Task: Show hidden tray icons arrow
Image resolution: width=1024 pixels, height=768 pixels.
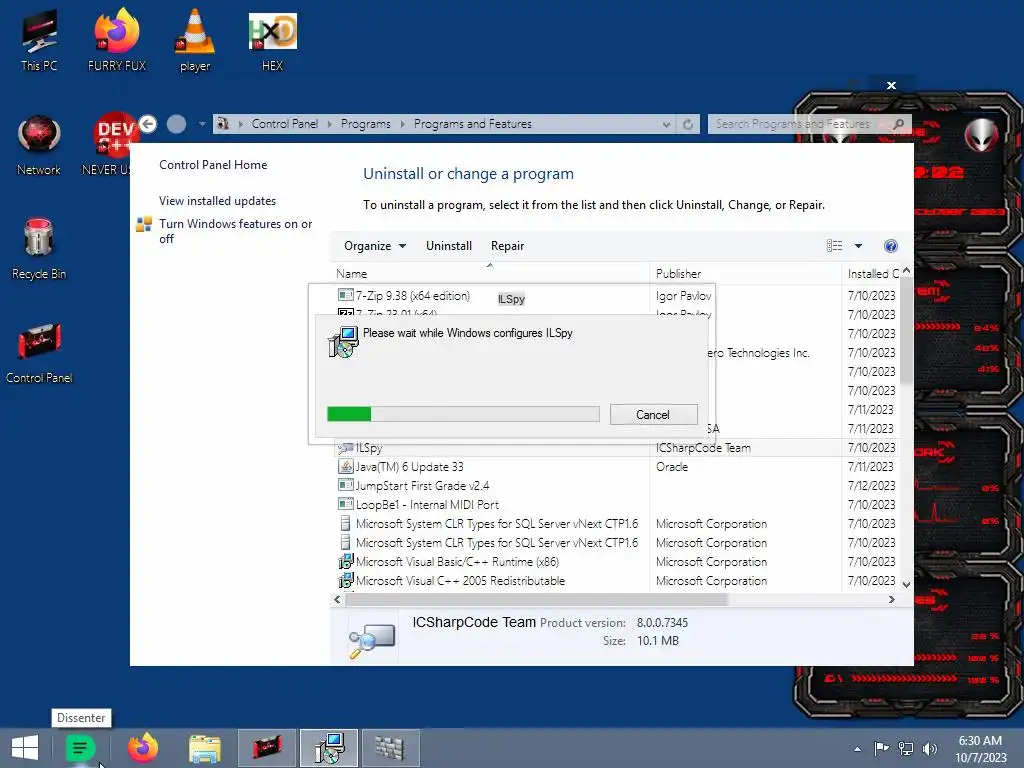Action: (x=857, y=748)
